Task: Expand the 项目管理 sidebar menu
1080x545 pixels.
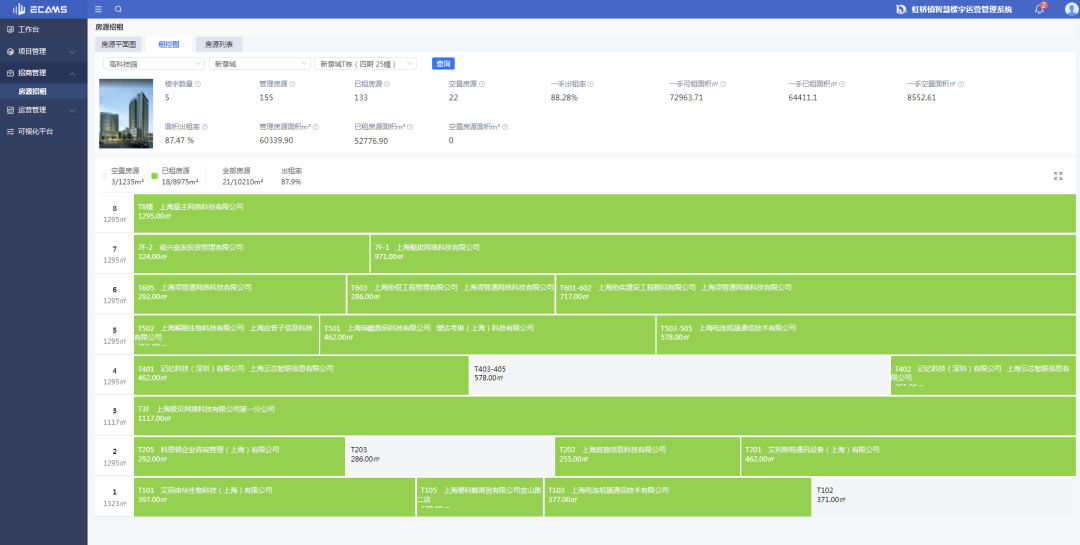Action: pyautogui.click(x=40, y=51)
